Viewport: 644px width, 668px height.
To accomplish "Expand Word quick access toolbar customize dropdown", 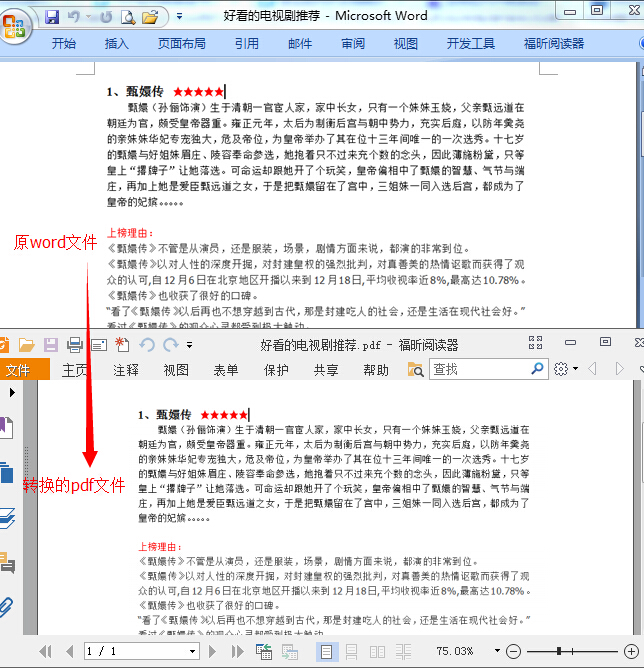I will 179,17.
